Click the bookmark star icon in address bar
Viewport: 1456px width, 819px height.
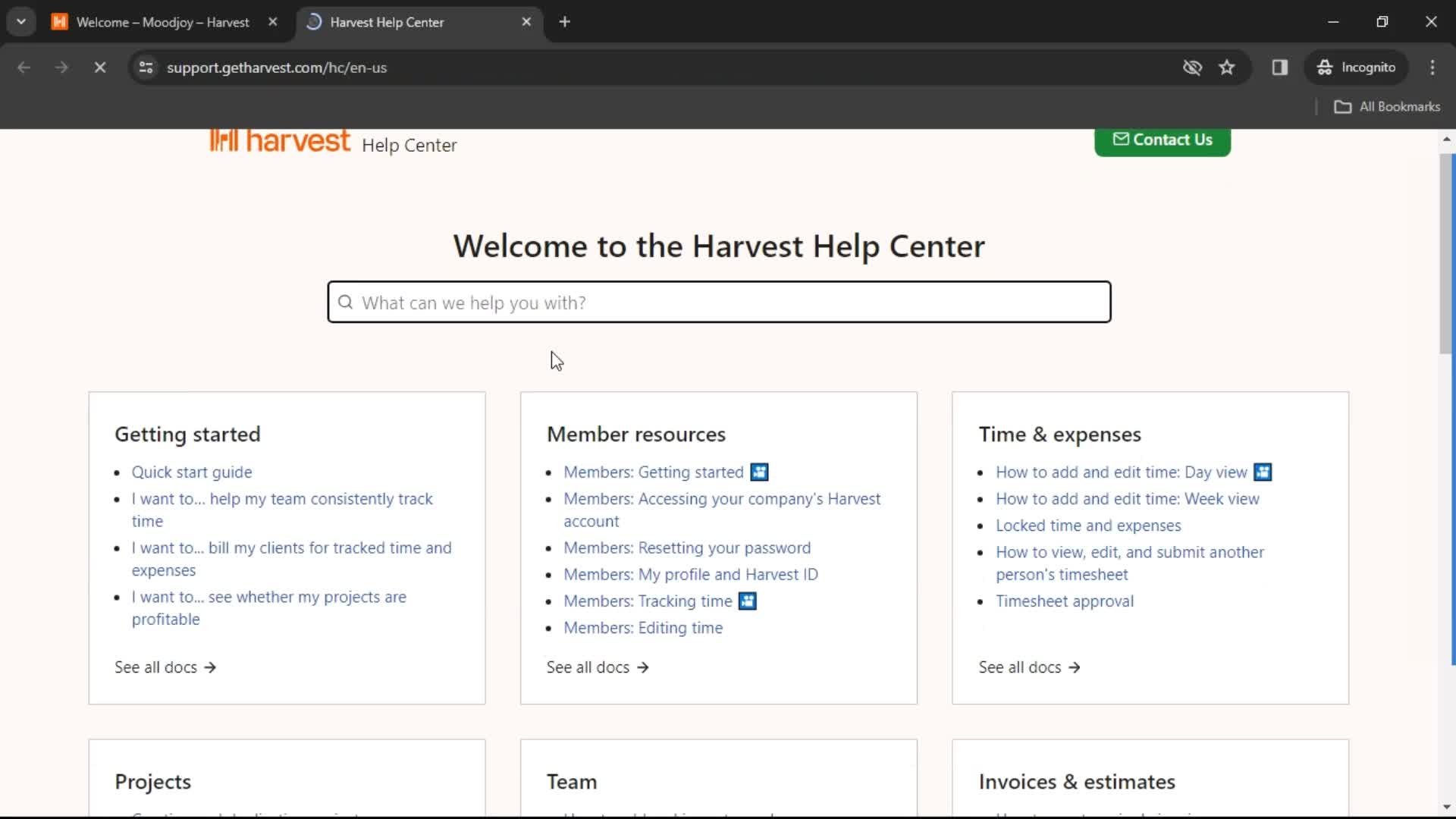click(x=1228, y=67)
